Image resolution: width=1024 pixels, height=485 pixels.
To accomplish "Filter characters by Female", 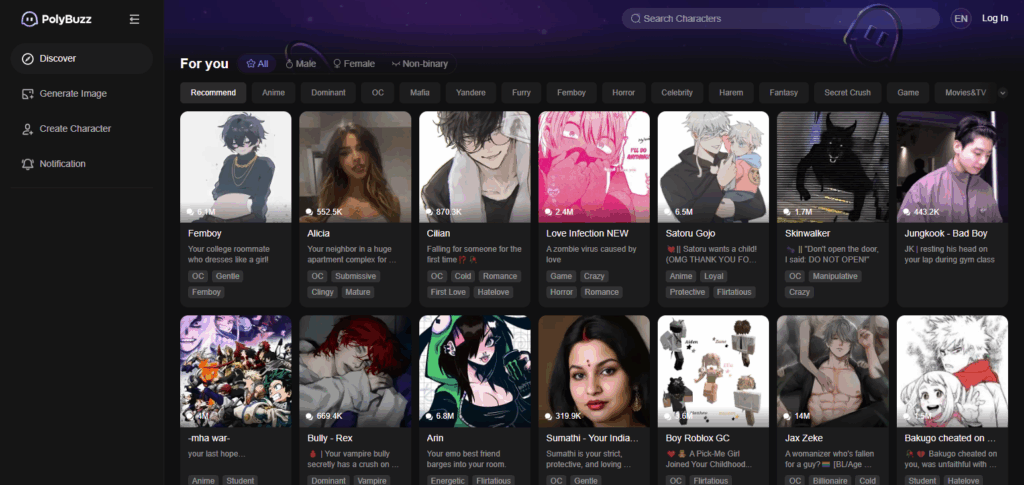I will 354,64.
